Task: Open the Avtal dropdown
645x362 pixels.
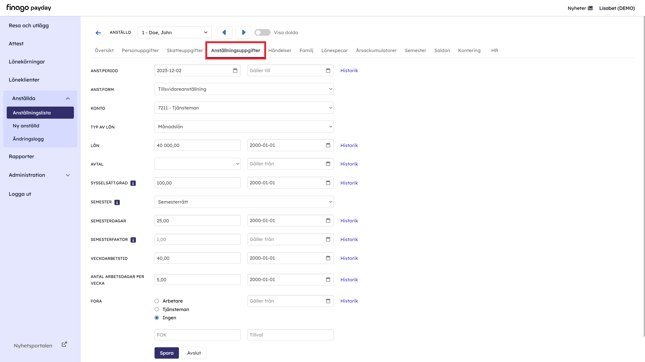Action: pyautogui.click(x=197, y=164)
